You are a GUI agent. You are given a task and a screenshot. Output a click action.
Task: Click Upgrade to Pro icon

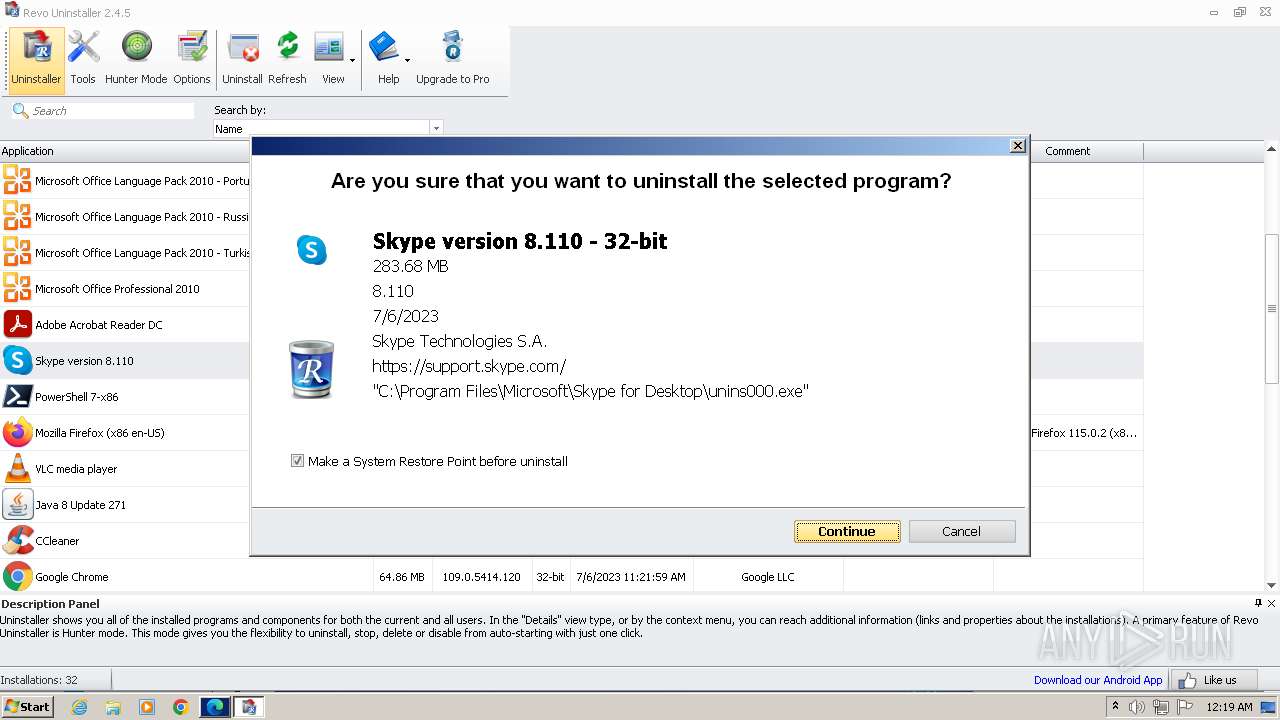[x=452, y=59]
